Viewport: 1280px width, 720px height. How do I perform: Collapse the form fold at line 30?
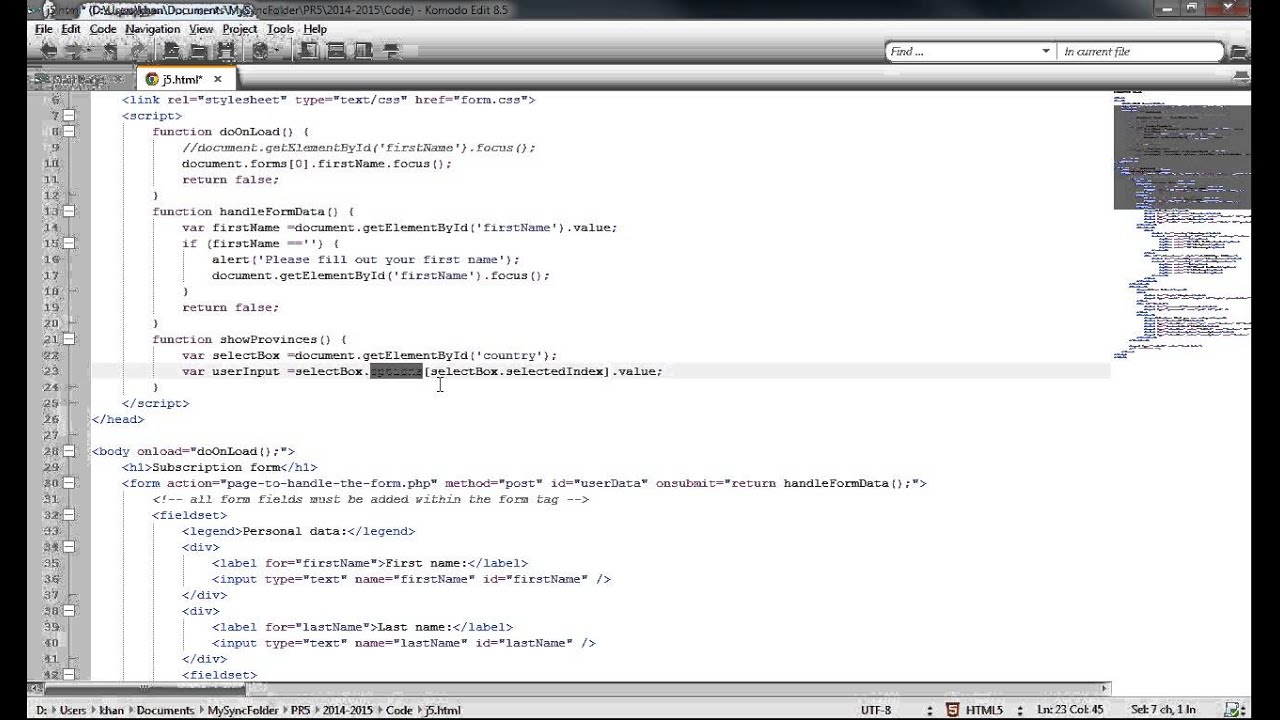pos(69,484)
